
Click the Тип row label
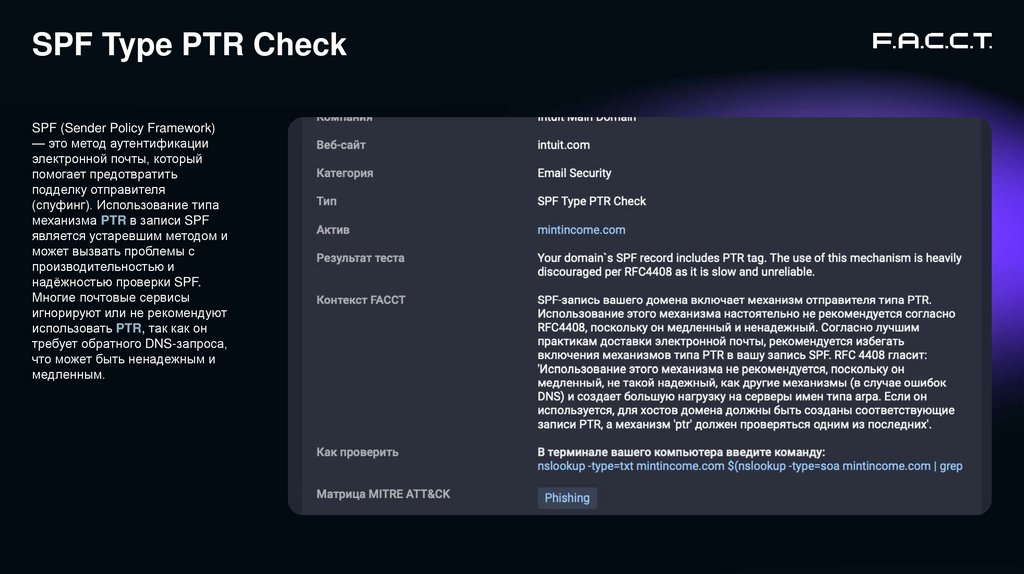[327, 201]
